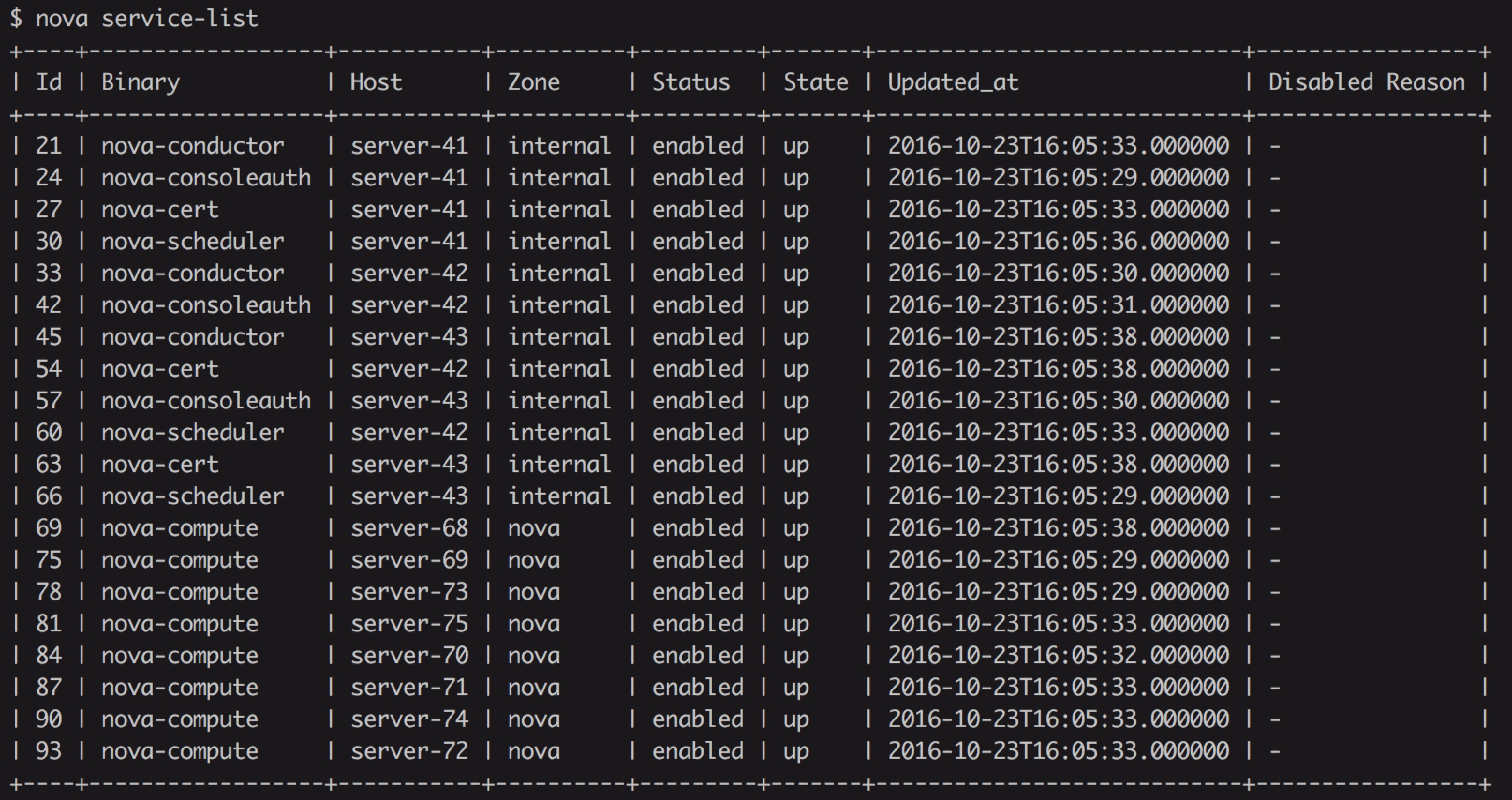This screenshot has width=1512, height=800.
Task: Click host server-72 in last row
Action: coord(409,751)
